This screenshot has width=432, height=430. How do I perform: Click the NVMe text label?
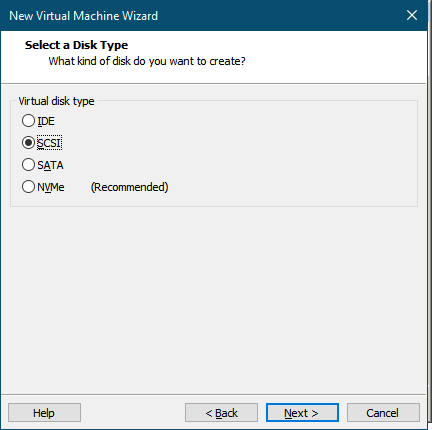coord(51,187)
